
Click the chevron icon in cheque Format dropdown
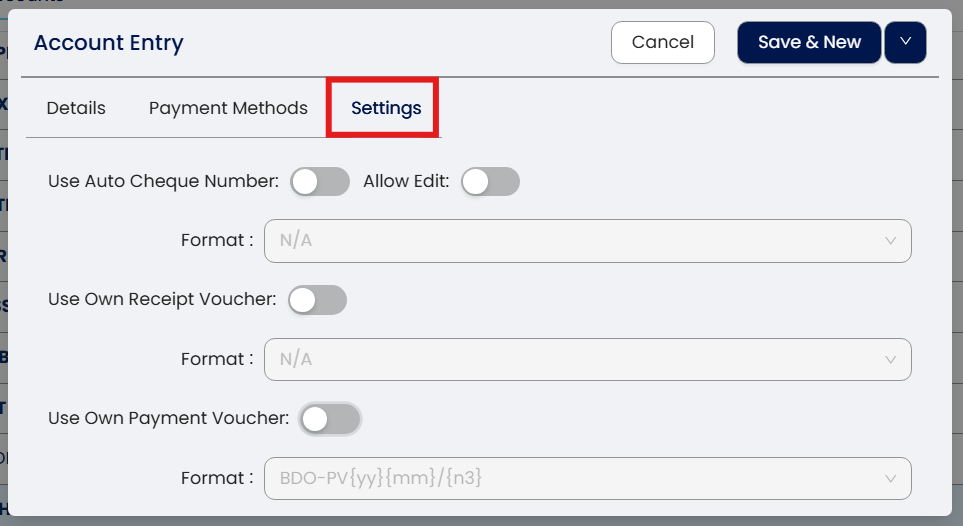coord(890,241)
